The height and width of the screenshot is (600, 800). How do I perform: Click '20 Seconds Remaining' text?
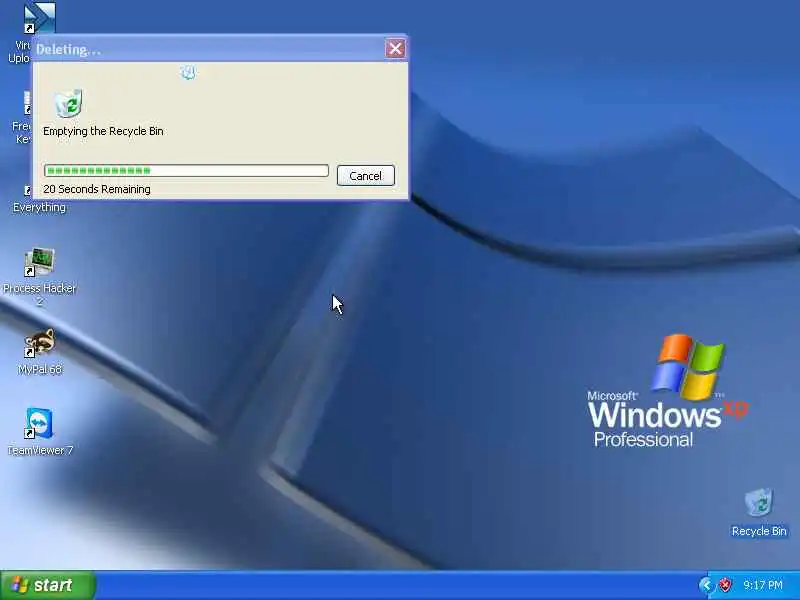97,189
